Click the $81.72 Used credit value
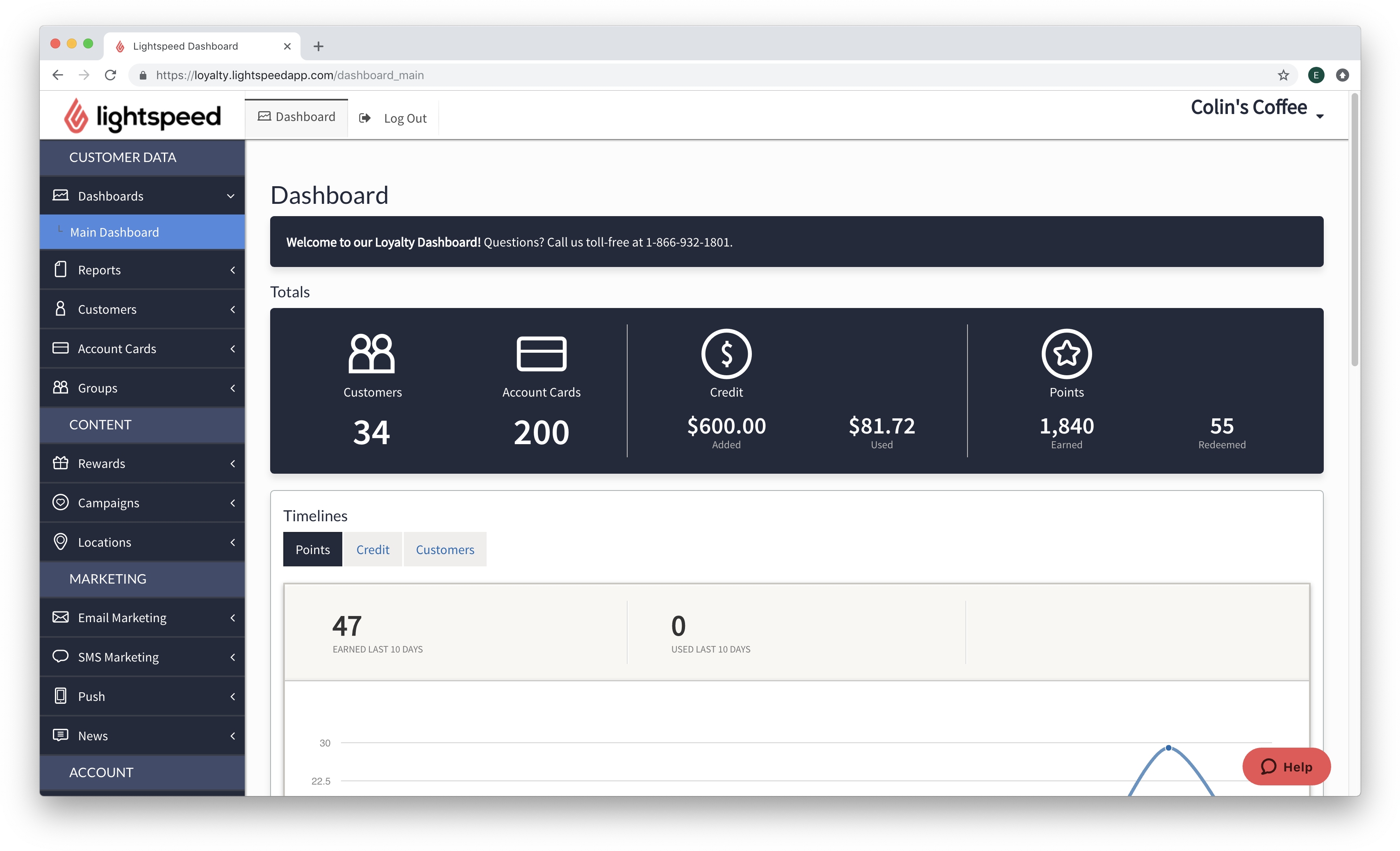 point(882,426)
